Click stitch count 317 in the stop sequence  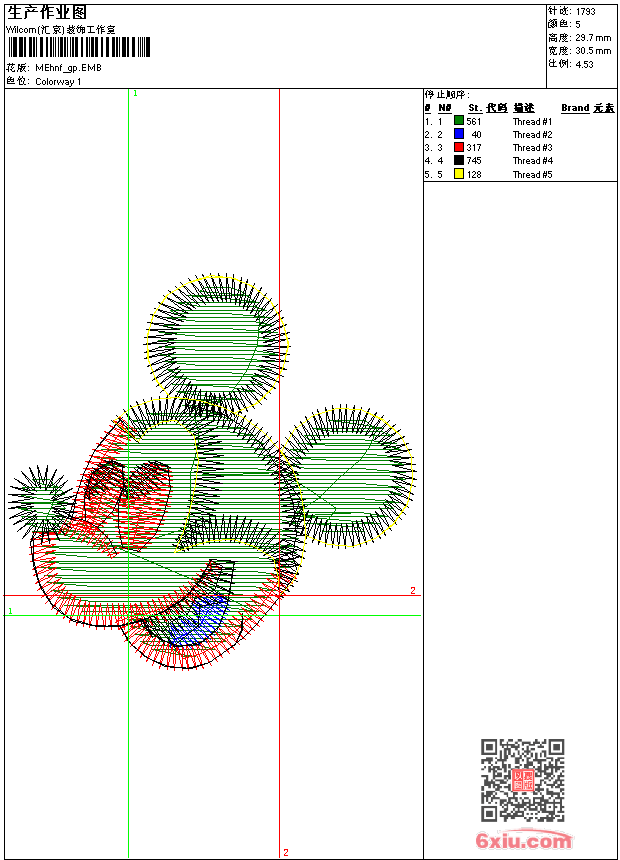[x=474, y=148]
